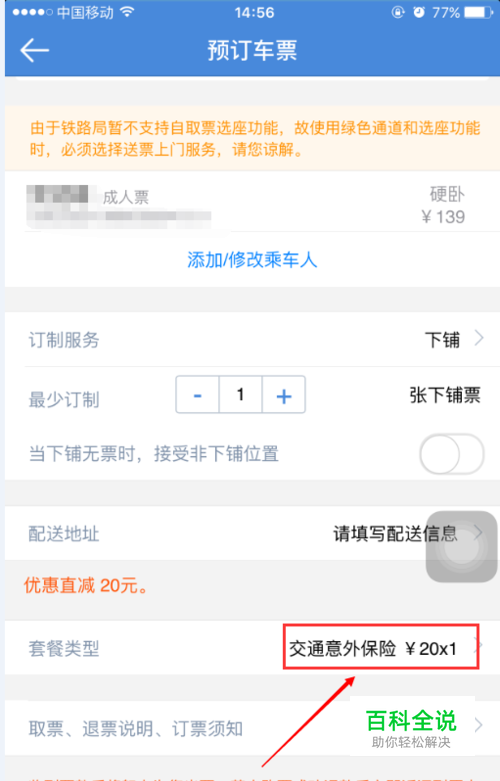Toggle accept non-lower-berth switch
This screenshot has width=500, height=781.
452,454
